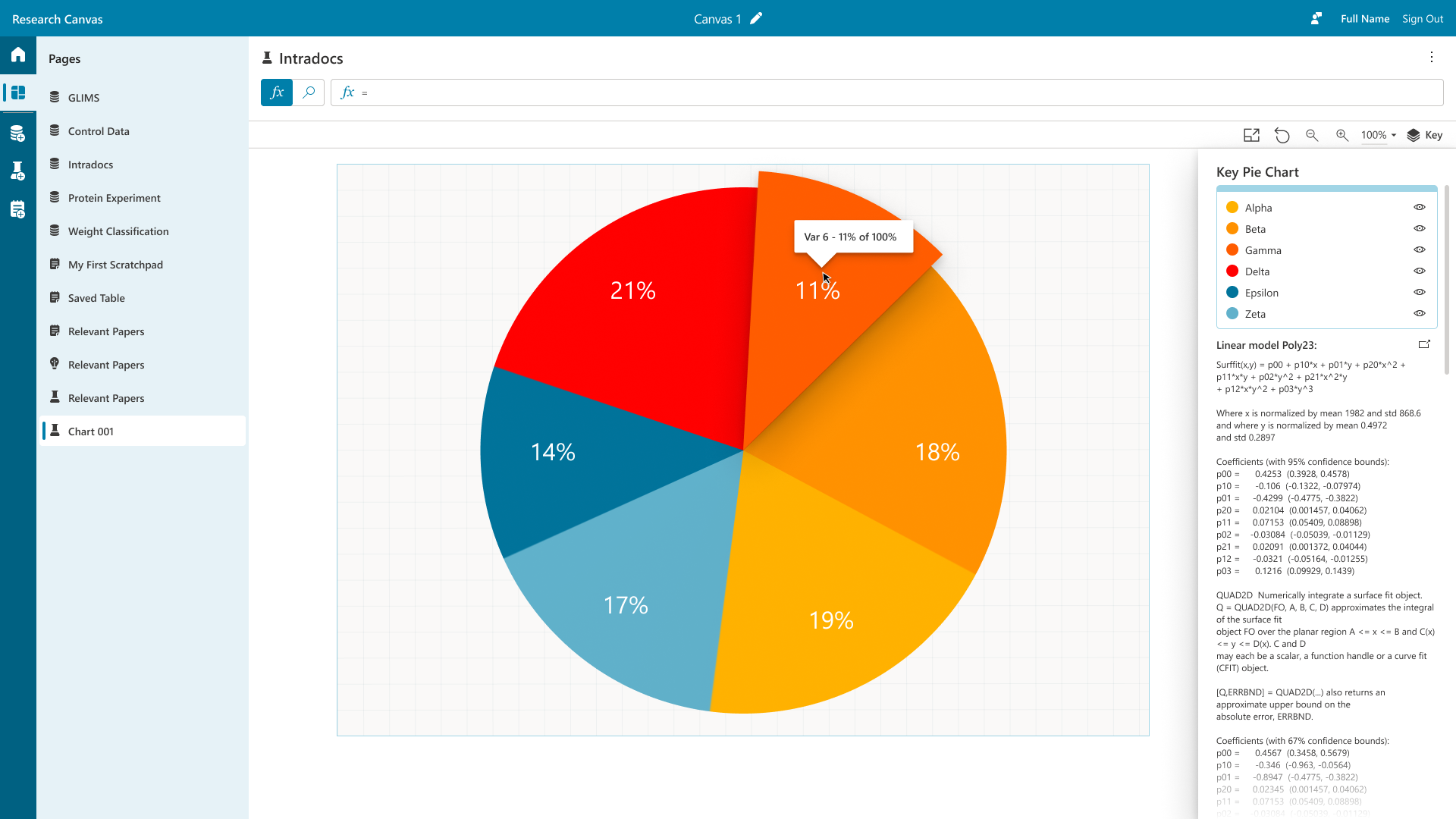This screenshot has height=819, width=1456.
Task: Open the export chart icon in the toolbar
Action: [1251, 135]
